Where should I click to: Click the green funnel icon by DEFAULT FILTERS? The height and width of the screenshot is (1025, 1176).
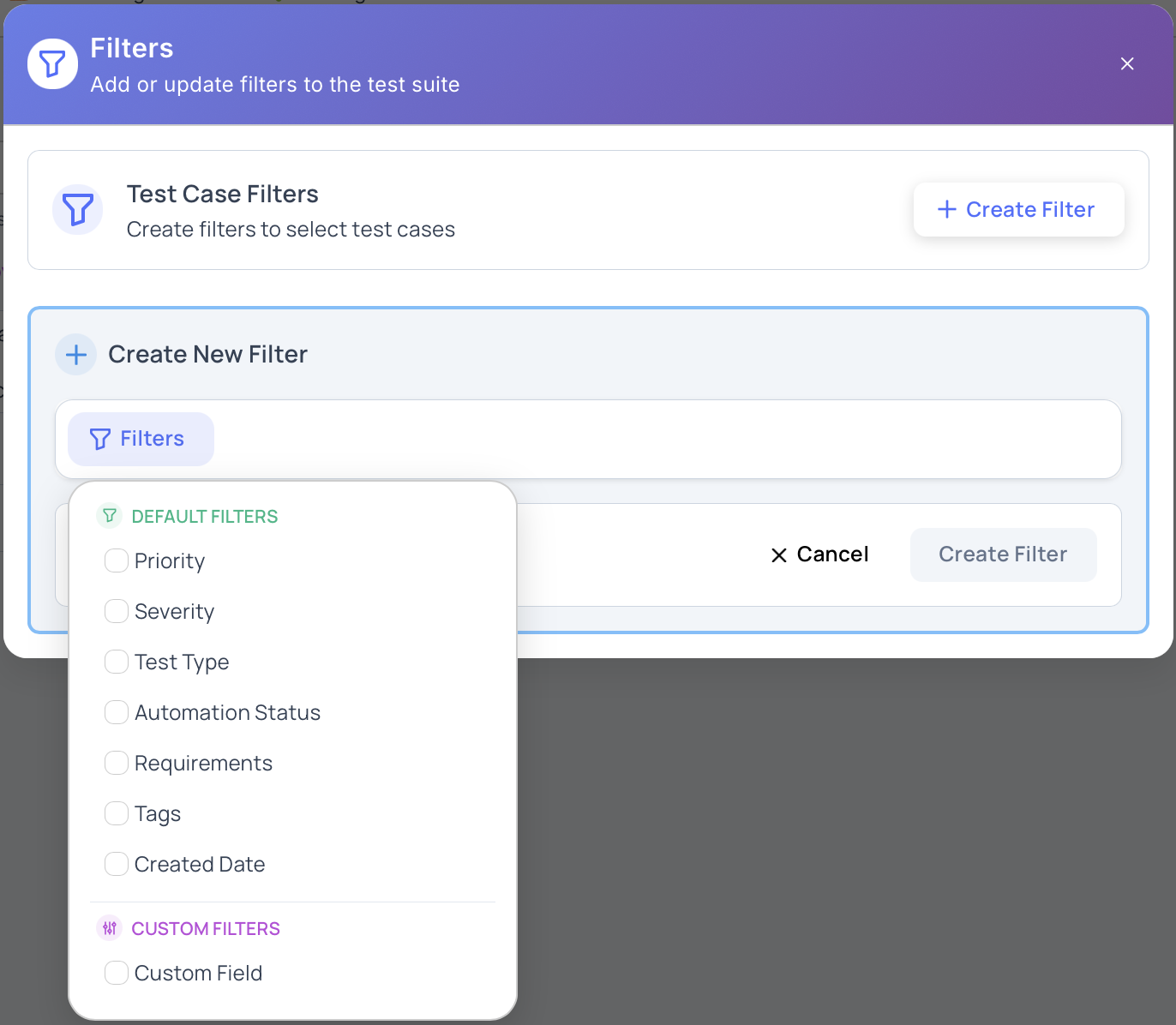coord(110,515)
